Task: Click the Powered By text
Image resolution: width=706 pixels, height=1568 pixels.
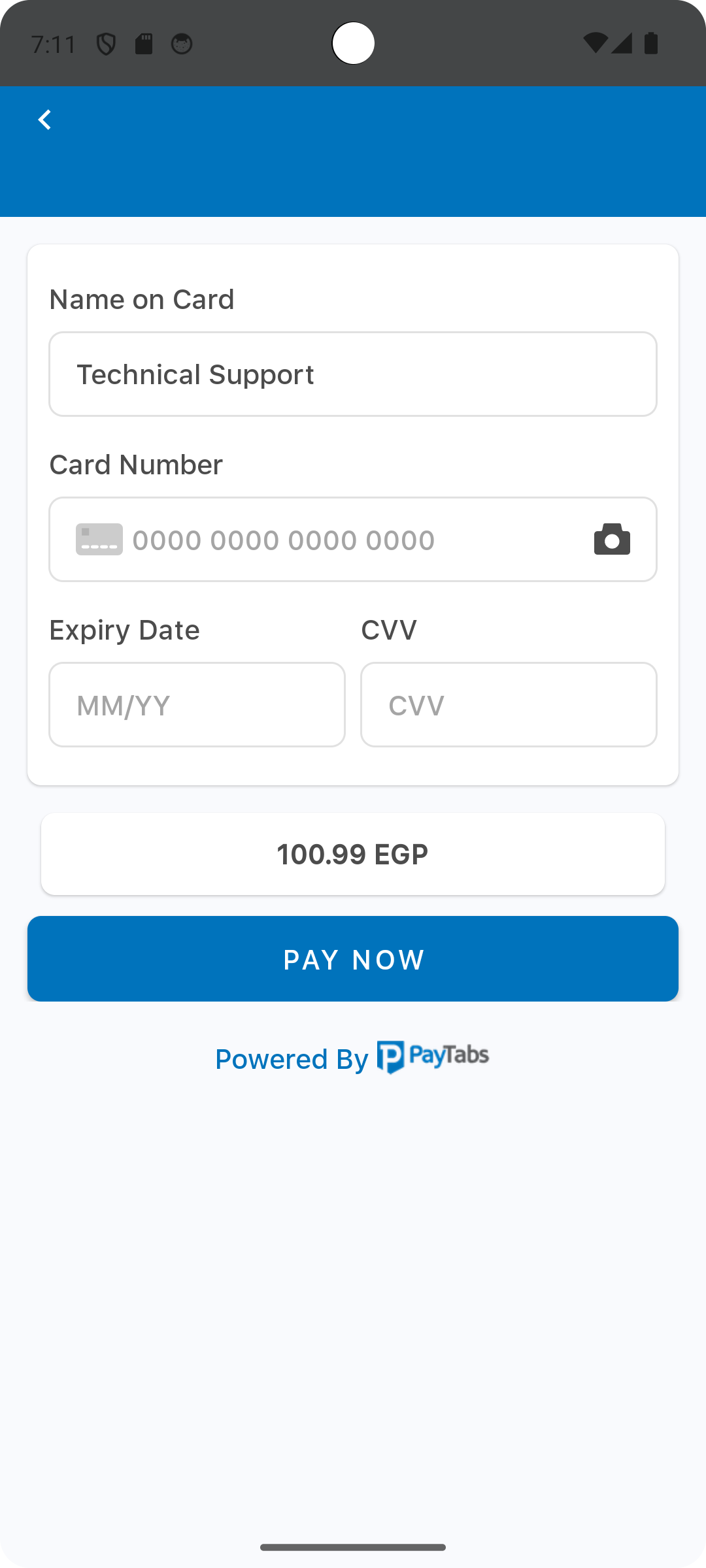Action: pos(292,1059)
